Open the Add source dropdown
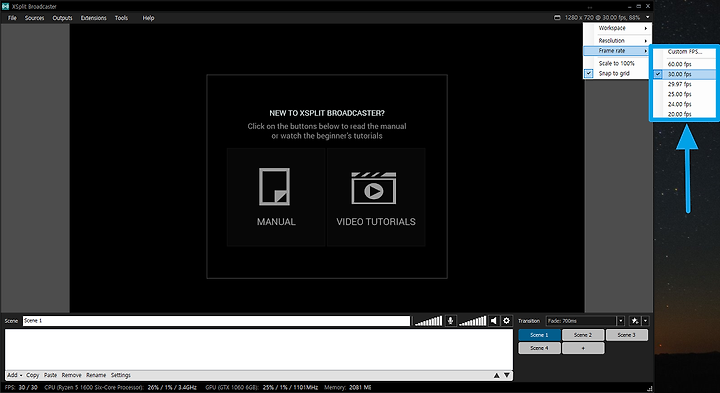720x393 pixels. tap(15, 375)
